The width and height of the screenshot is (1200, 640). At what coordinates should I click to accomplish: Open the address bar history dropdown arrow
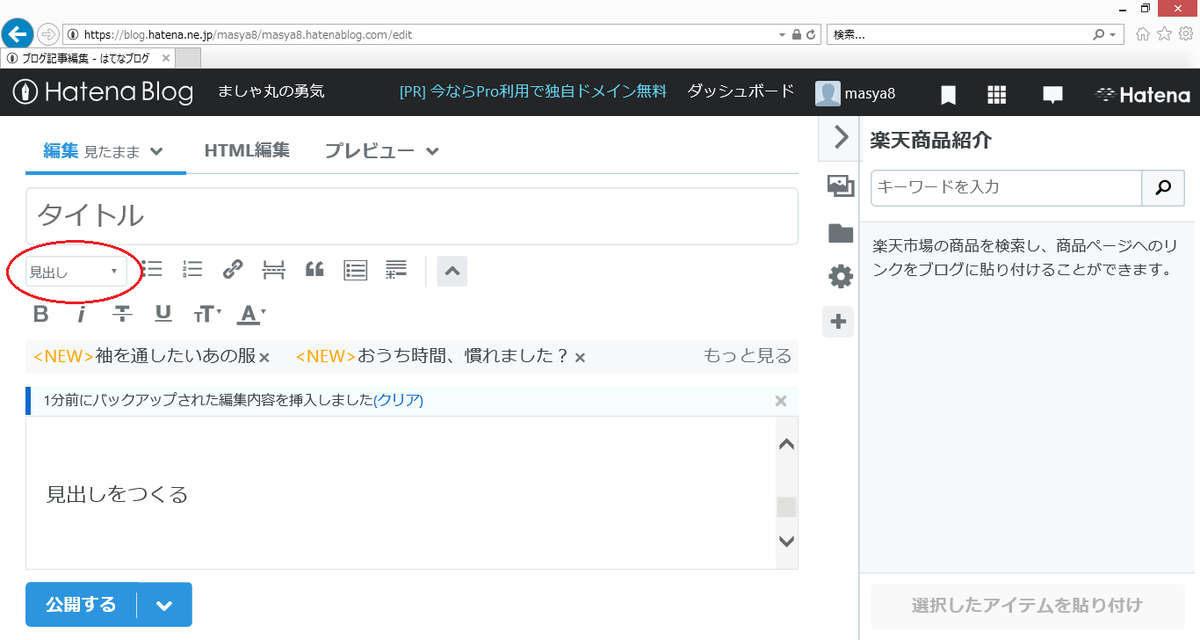(x=782, y=34)
